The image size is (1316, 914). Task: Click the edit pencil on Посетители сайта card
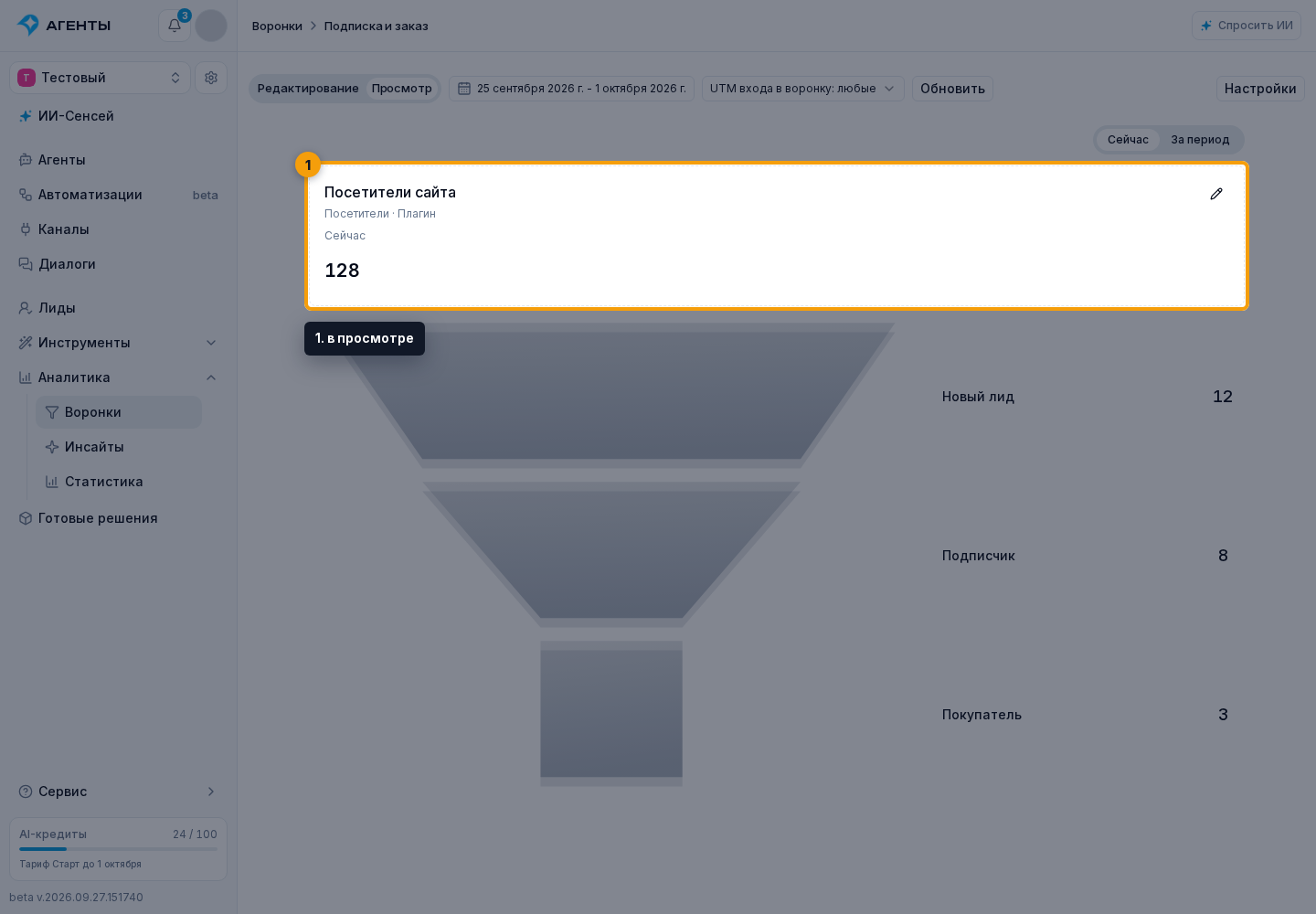[1216, 194]
